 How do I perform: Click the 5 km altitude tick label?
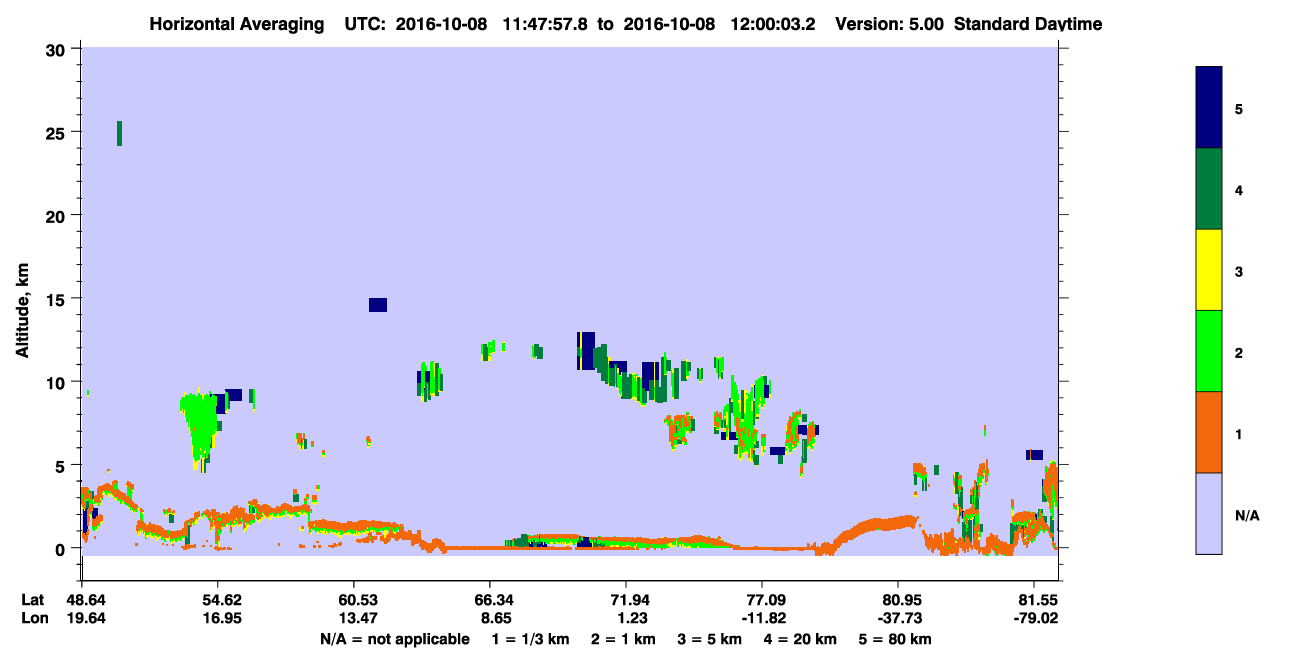[62, 465]
